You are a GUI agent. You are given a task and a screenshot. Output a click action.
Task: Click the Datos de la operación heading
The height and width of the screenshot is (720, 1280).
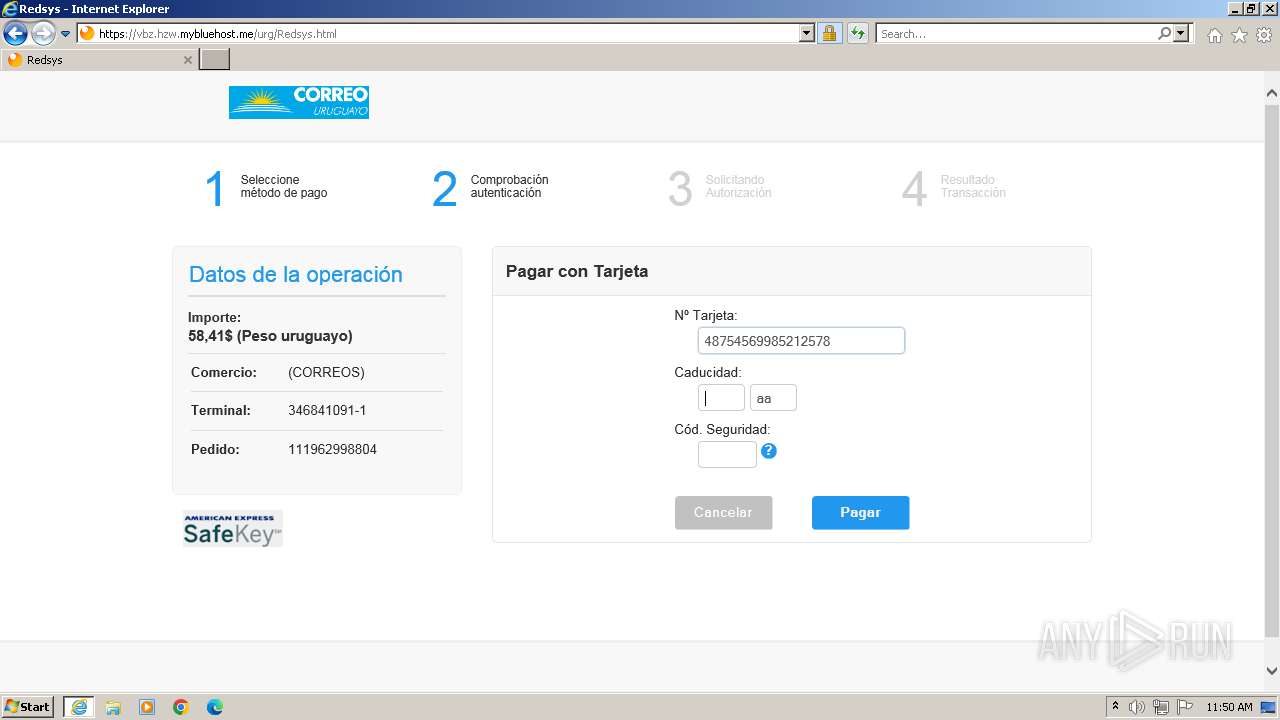tap(296, 274)
